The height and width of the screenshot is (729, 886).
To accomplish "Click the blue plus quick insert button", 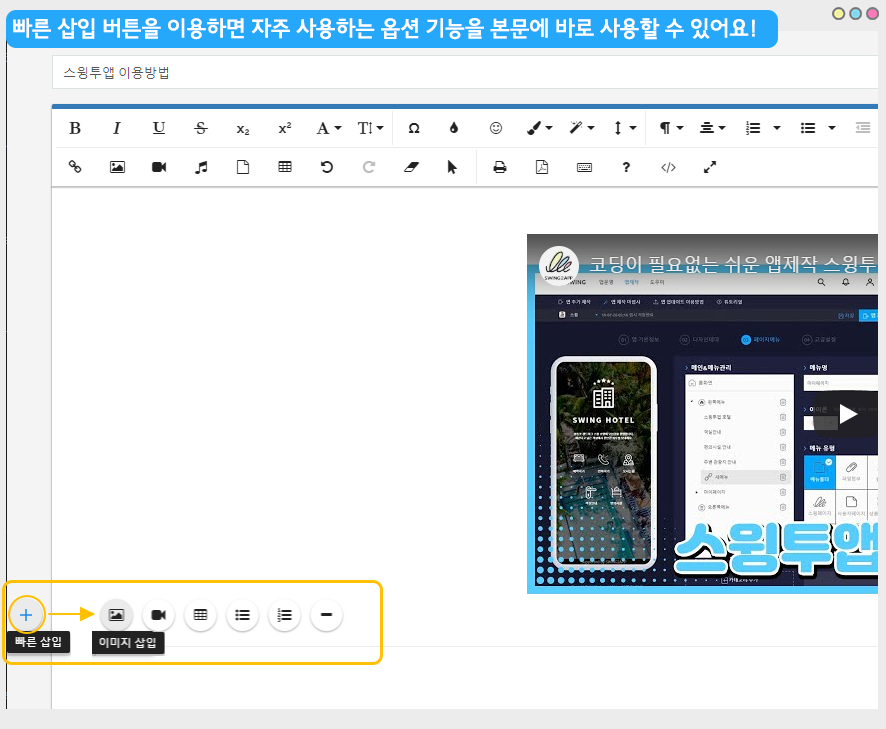I will [x=26, y=614].
